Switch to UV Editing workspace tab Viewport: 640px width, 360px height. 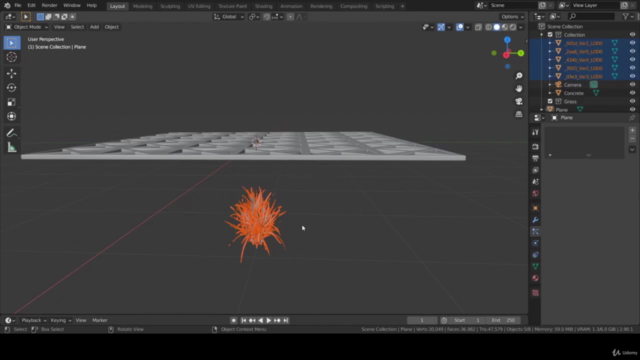coord(199,6)
